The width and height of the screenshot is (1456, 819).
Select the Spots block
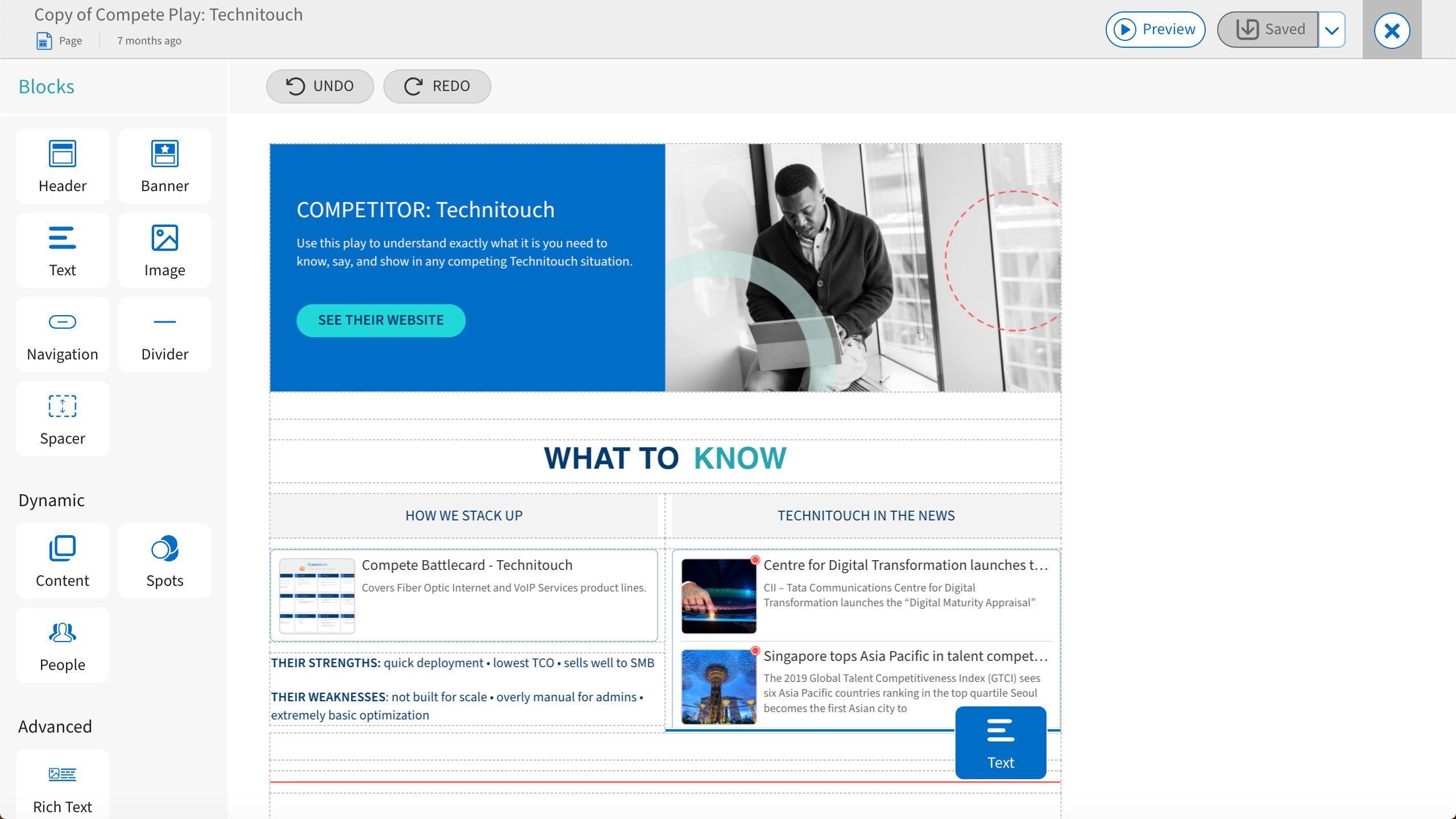pos(165,561)
